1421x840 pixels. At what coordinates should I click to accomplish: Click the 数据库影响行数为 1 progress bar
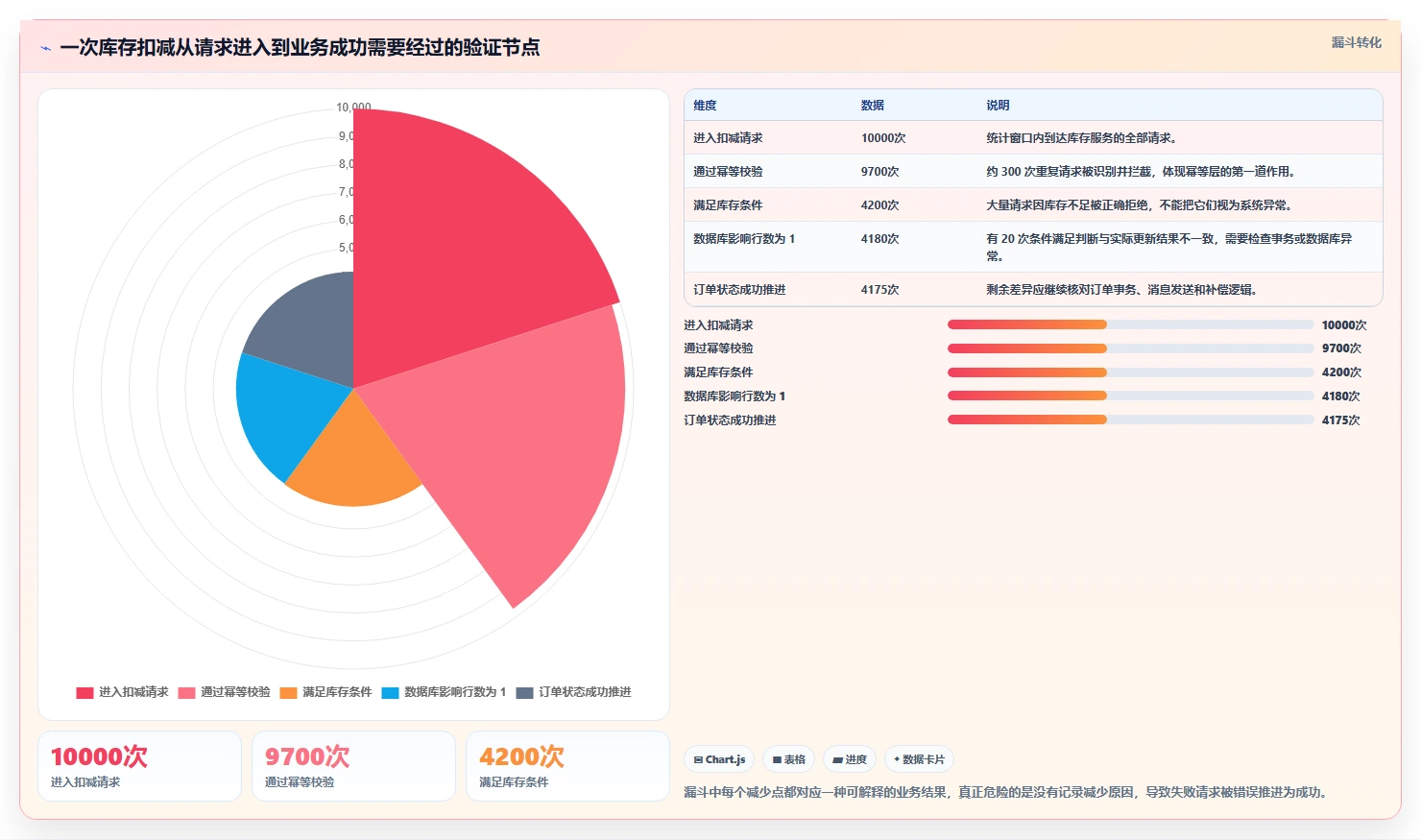click(1130, 396)
